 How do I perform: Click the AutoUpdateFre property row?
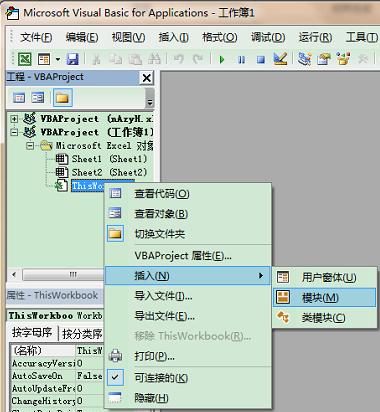point(57,388)
